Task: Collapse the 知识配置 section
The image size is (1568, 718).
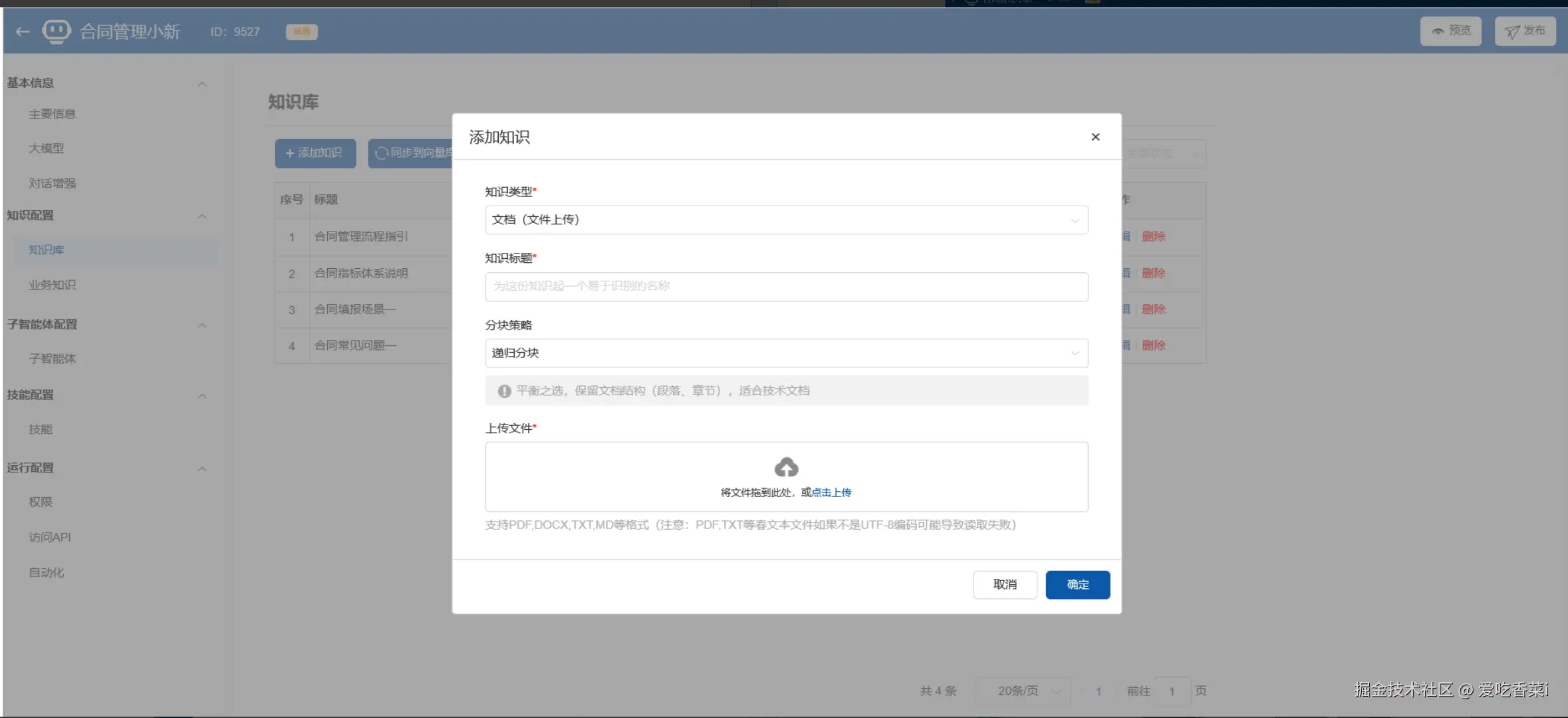Action: coord(202,216)
